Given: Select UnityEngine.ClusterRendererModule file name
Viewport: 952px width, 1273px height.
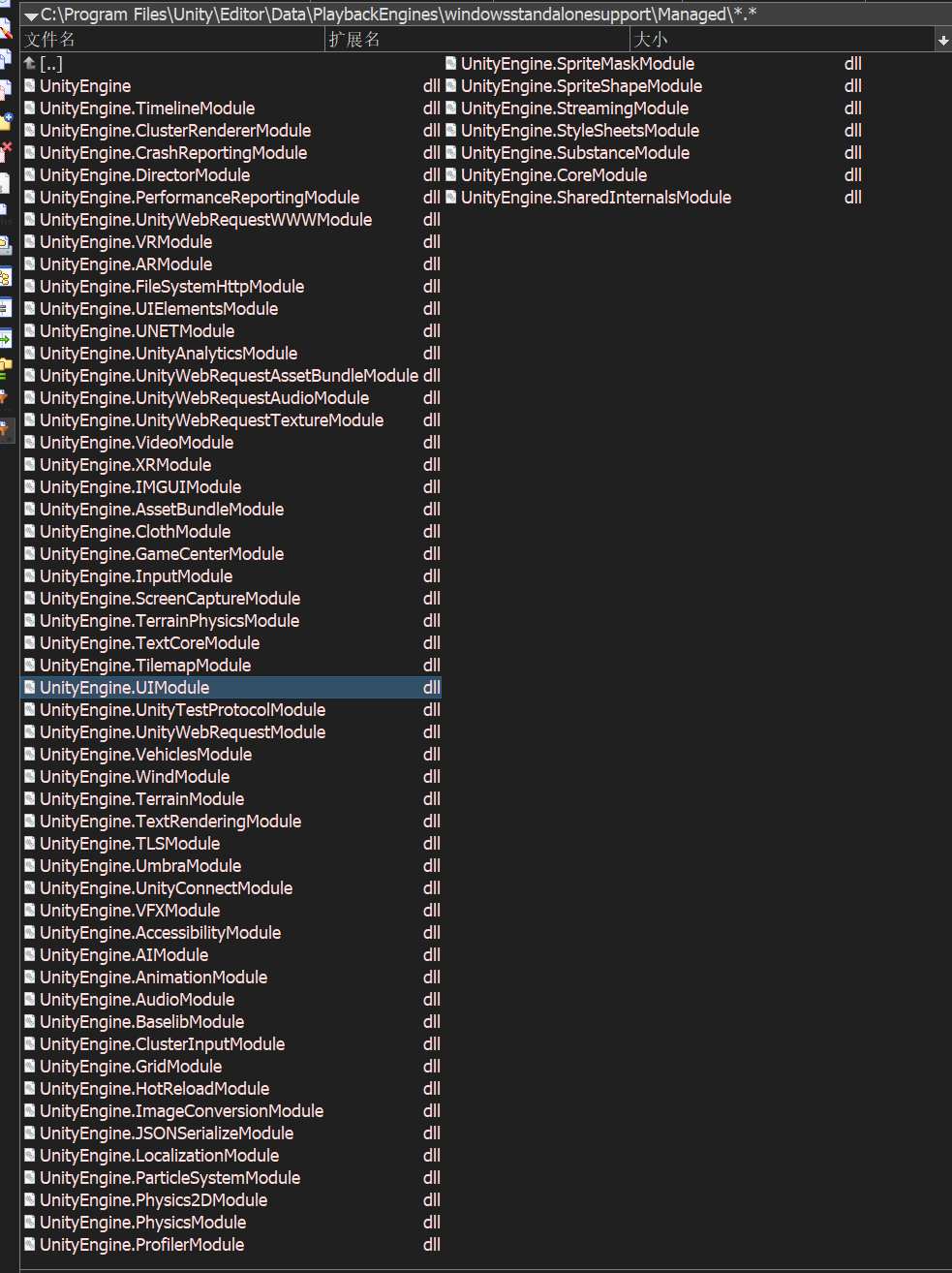Looking at the screenshot, I should coord(175,131).
